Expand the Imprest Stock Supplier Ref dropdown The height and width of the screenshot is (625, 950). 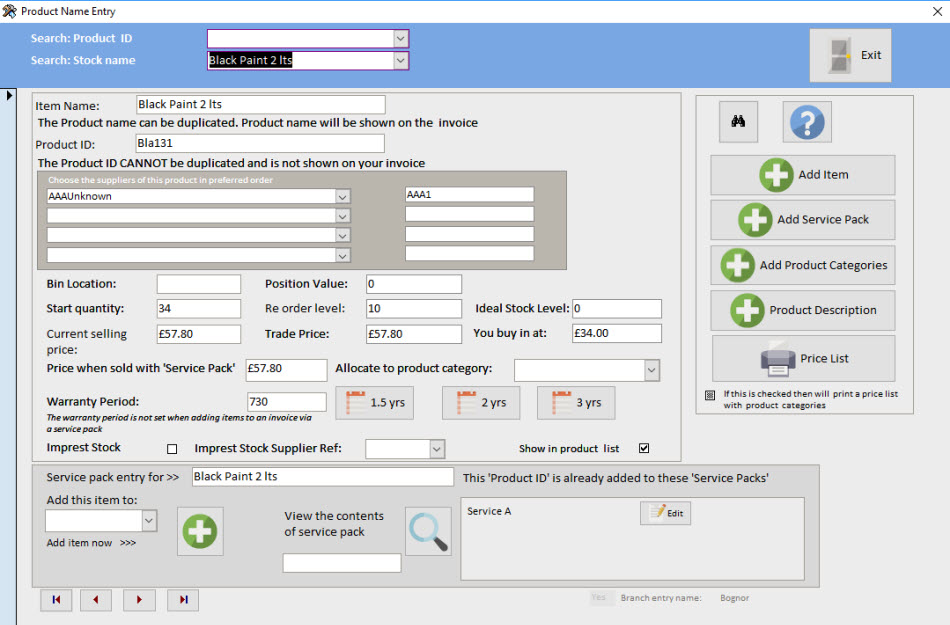[x=436, y=450]
